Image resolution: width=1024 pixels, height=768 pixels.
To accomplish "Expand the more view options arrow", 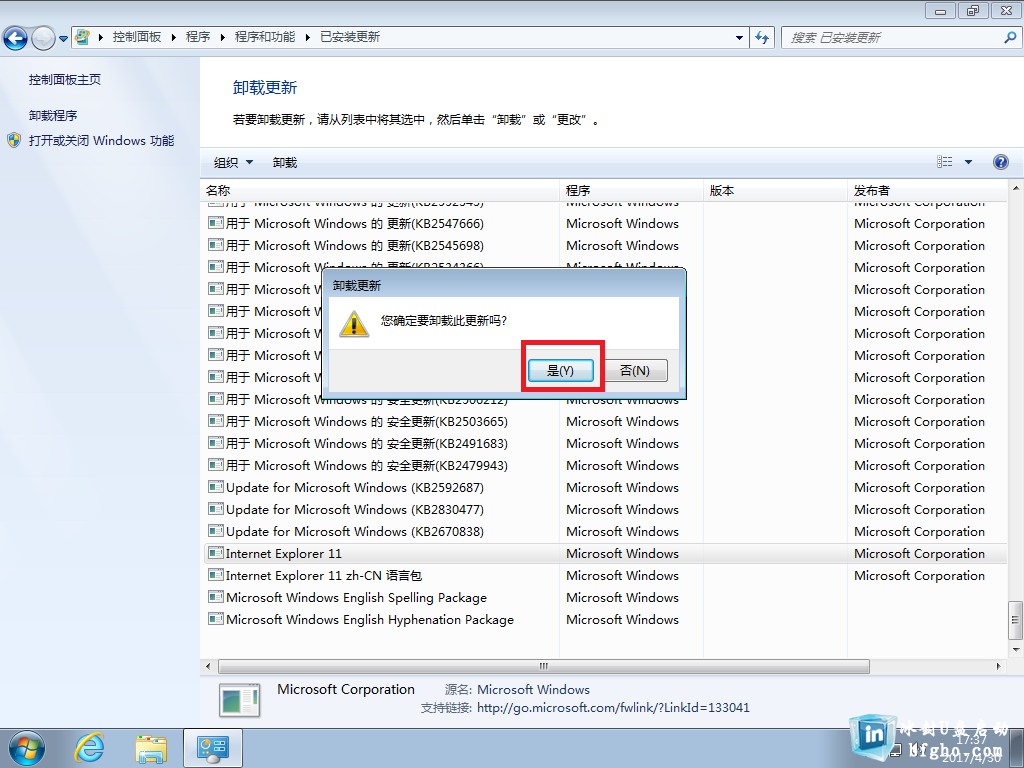I will (x=968, y=162).
